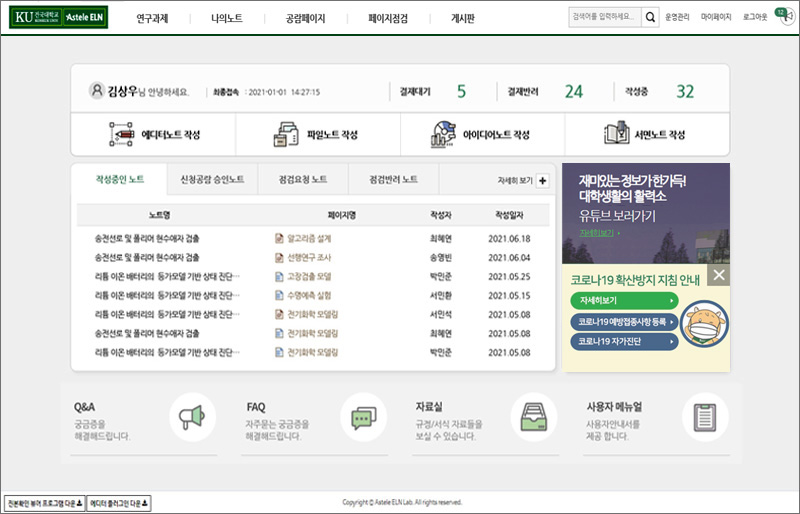Open the FAQ speech bubble icon

click(x=363, y=416)
